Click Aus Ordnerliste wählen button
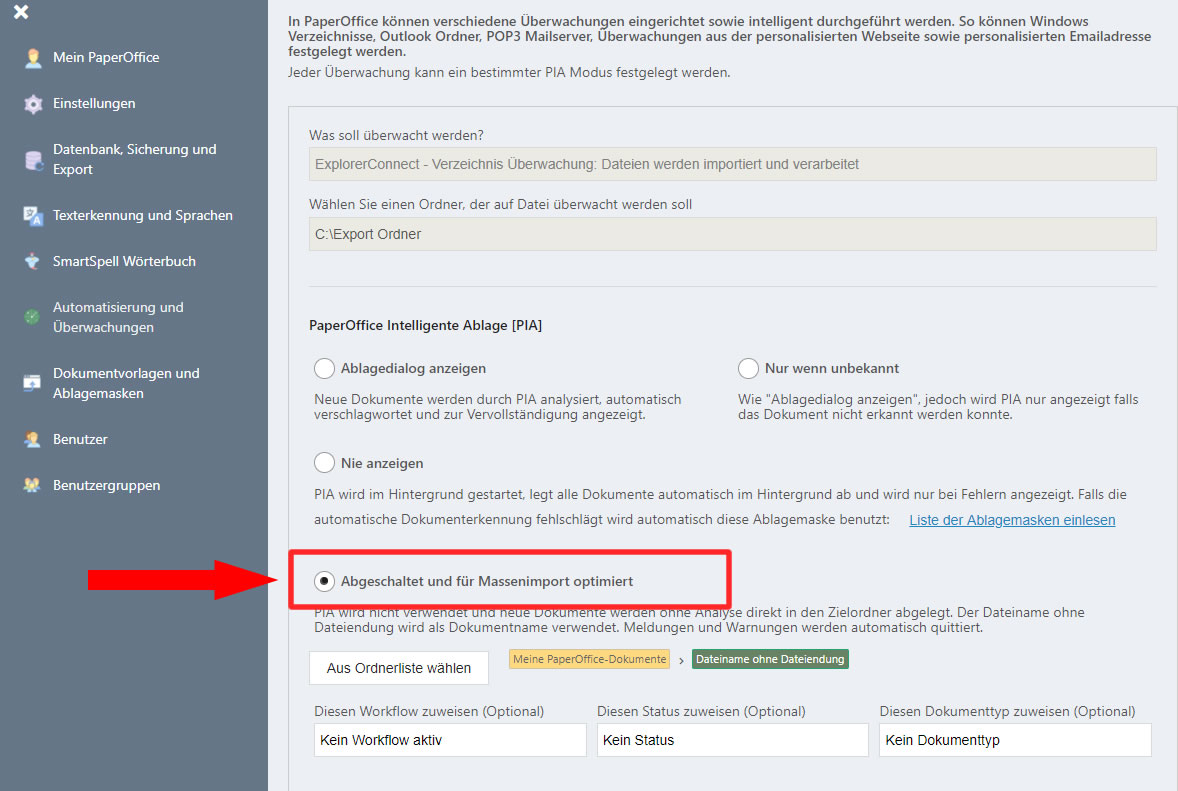The height and width of the screenshot is (791, 1178). pos(399,668)
